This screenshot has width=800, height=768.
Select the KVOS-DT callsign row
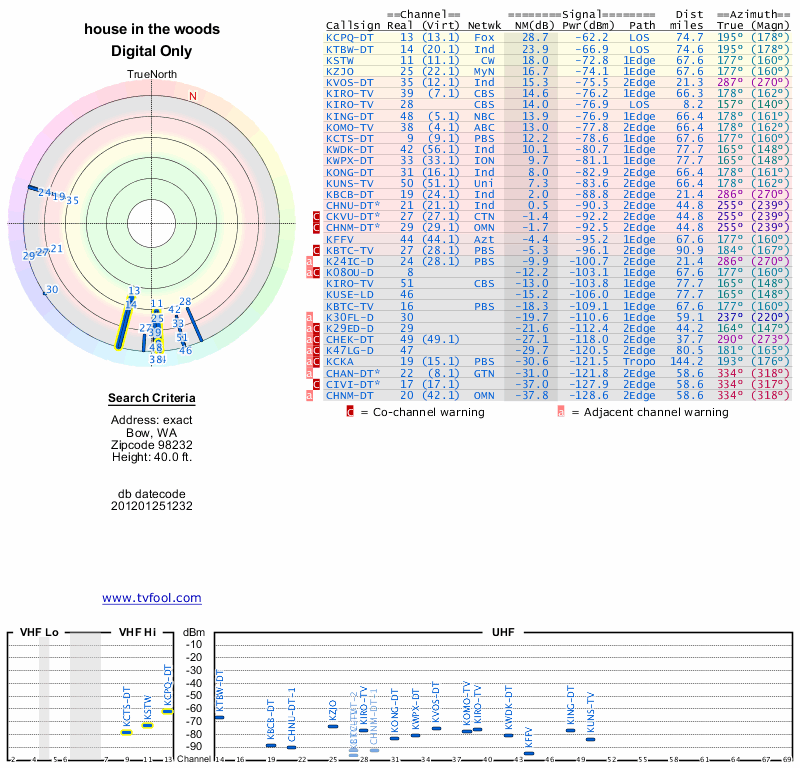click(x=353, y=82)
